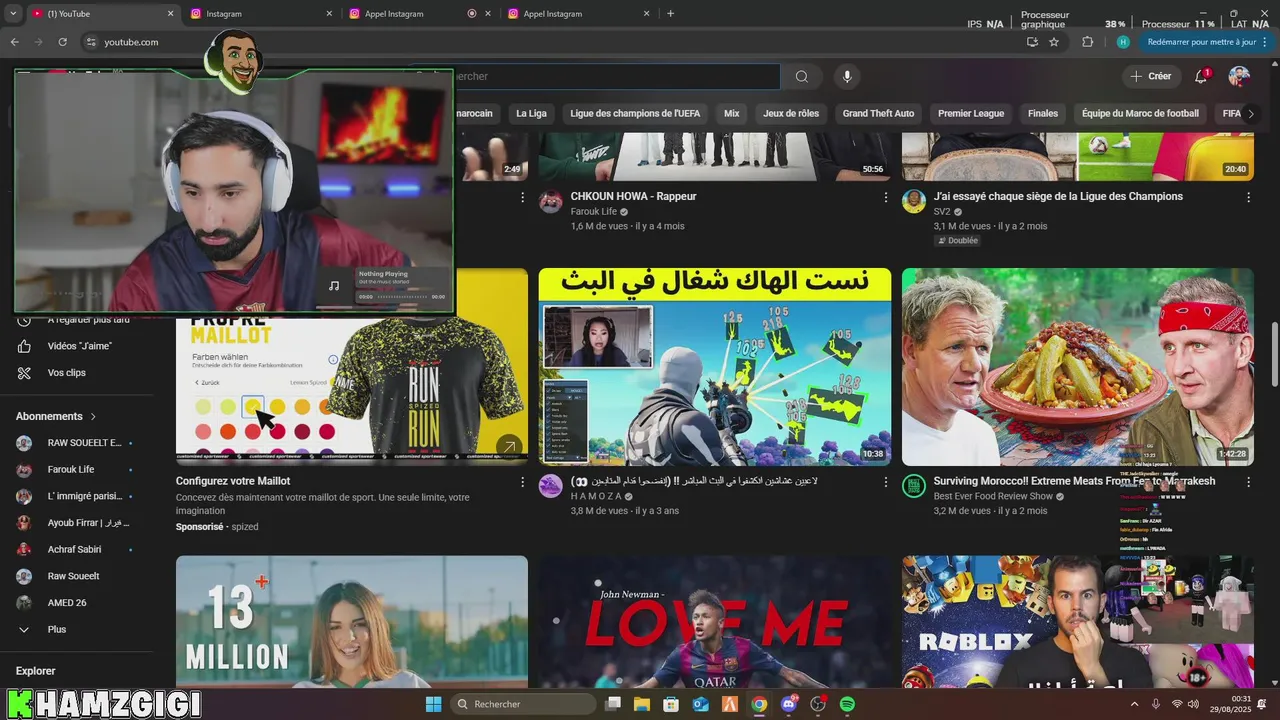Open options menu for CHKOUN HOWA video

pyautogui.click(x=885, y=197)
